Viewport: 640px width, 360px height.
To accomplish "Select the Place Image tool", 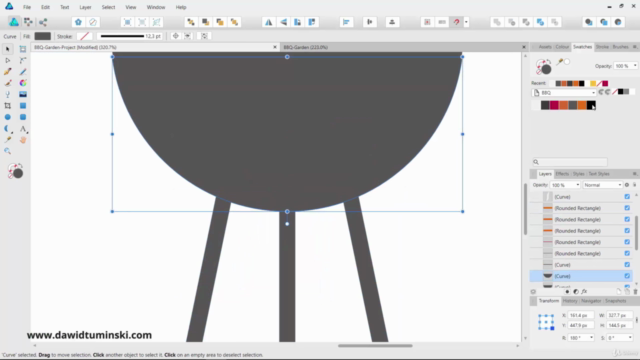I will point(23,94).
